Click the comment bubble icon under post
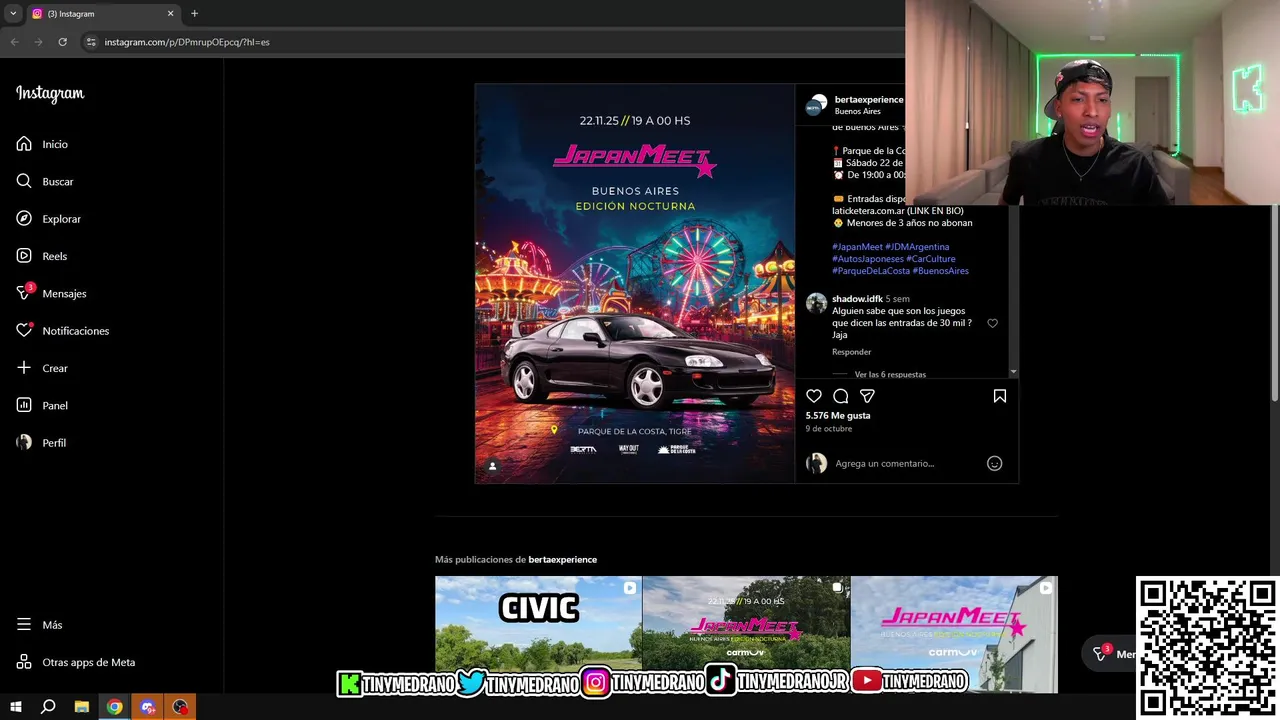This screenshot has width=1280, height=720. pos(841,396)
